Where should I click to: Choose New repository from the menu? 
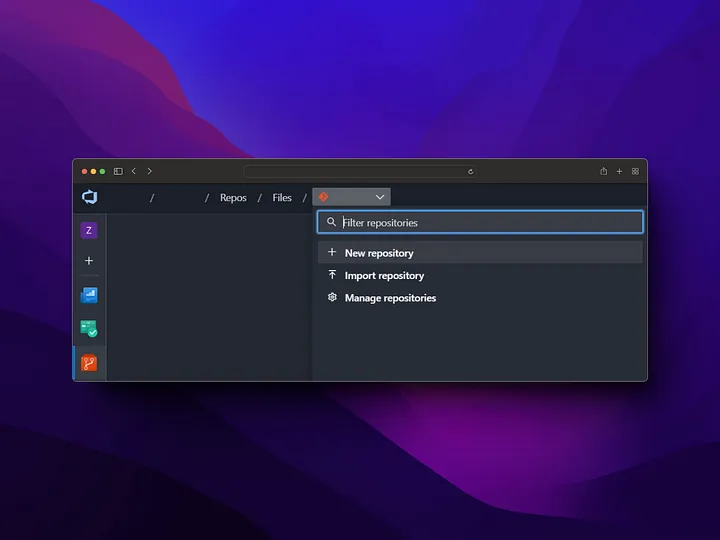point(480,253)
